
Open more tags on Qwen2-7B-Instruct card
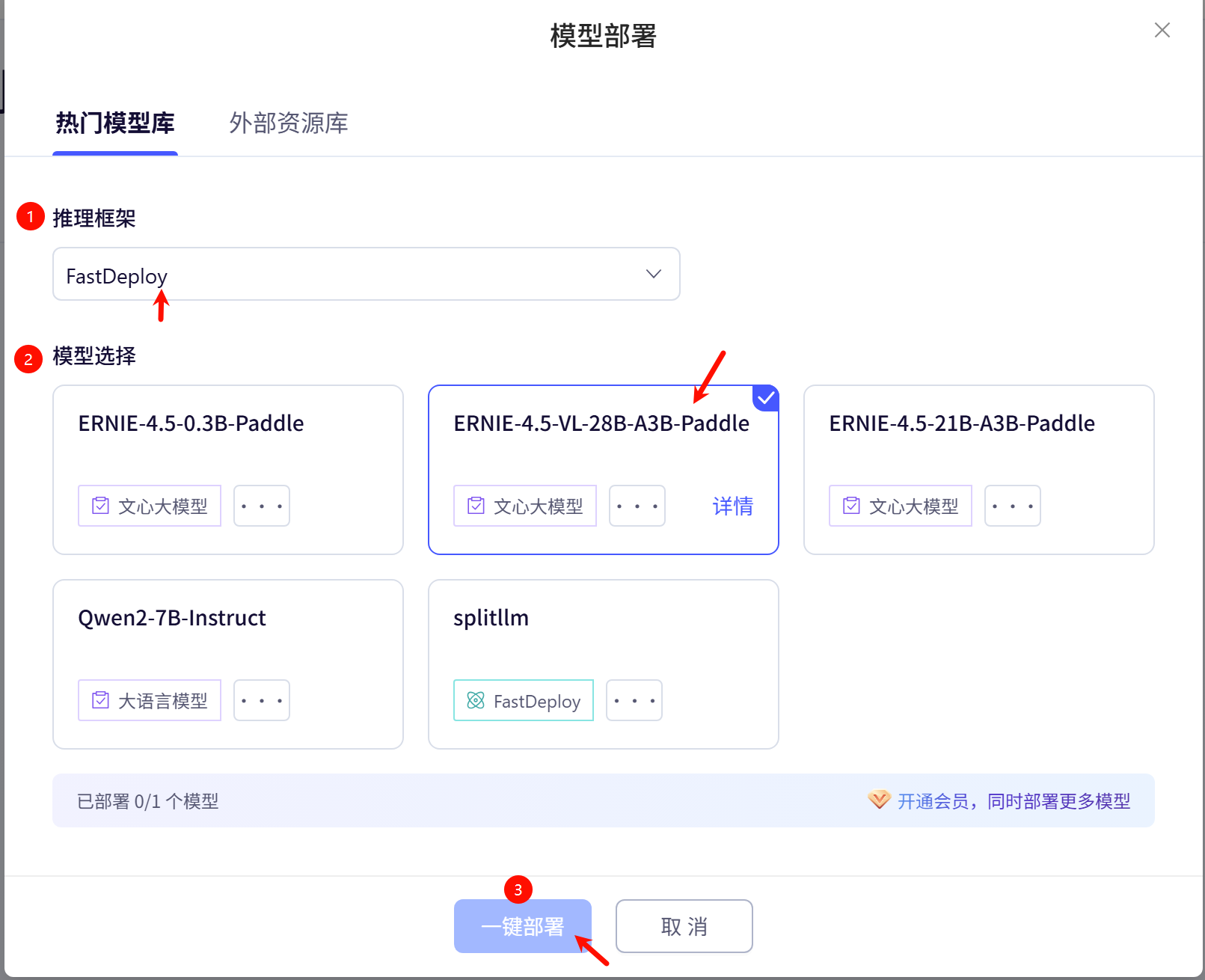coord(262,700)
